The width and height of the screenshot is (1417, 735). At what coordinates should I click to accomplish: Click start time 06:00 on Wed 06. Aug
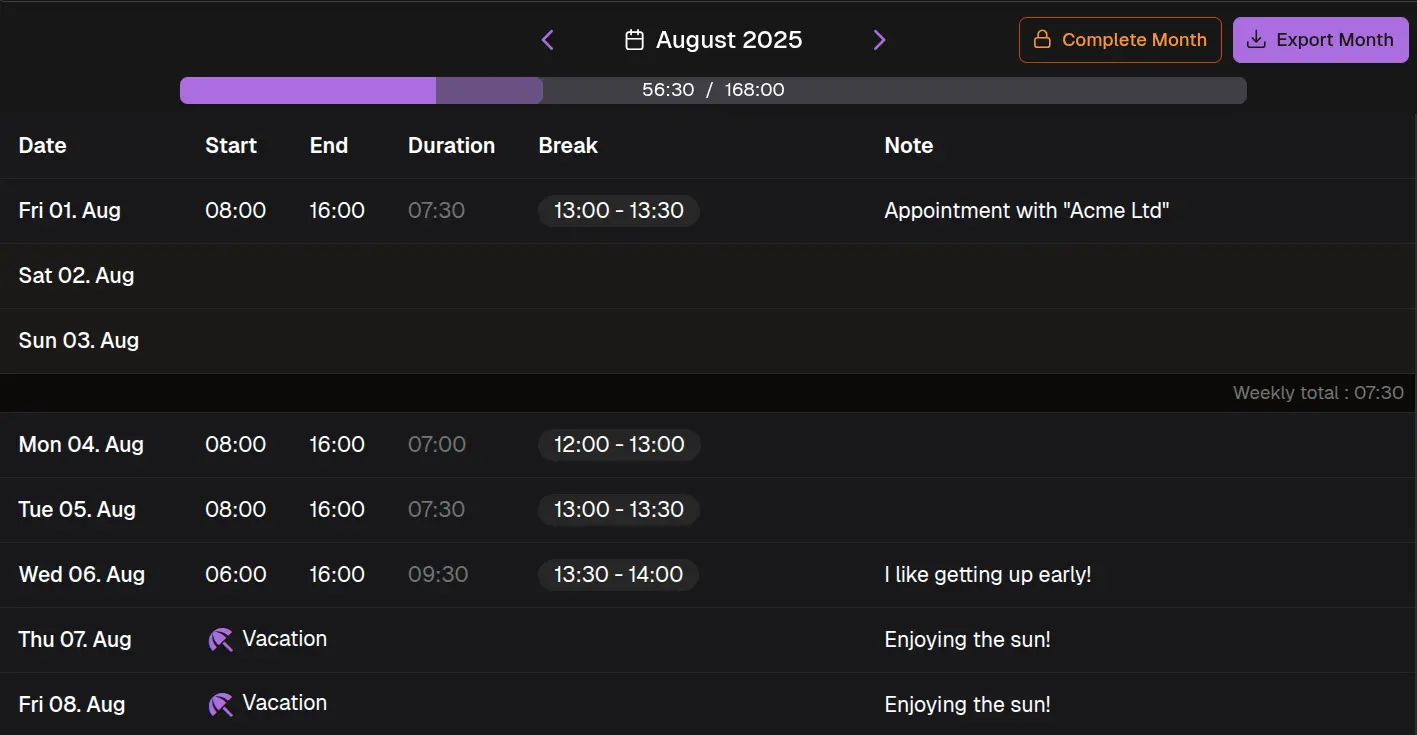(236, 575)
